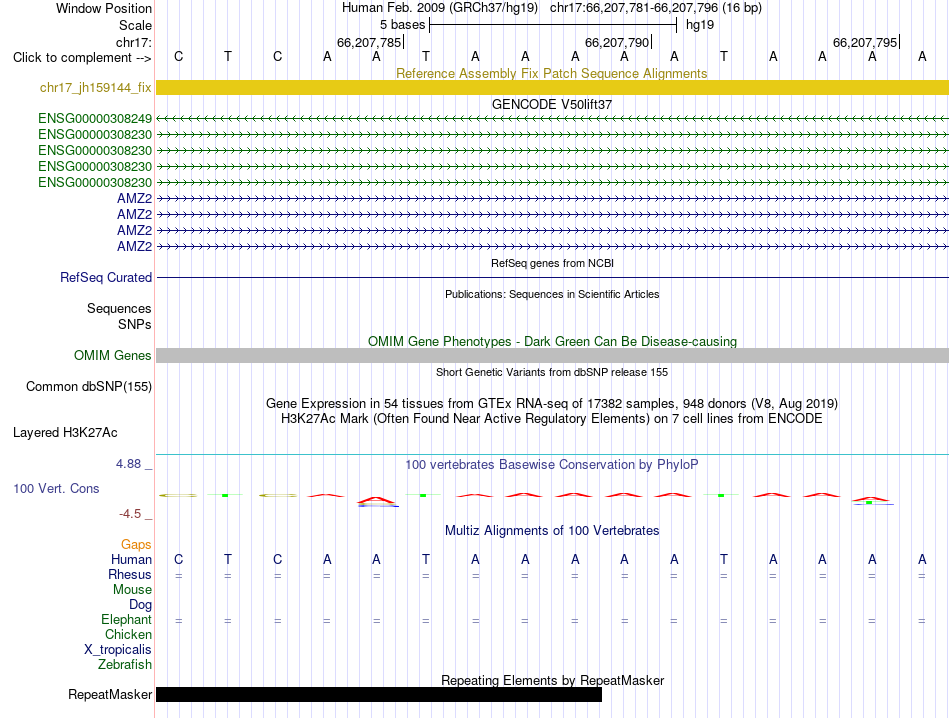950x718 pixels.
Task: Select the chr17: ruler label
Action: pyautogui.click(x=134, y=42)
